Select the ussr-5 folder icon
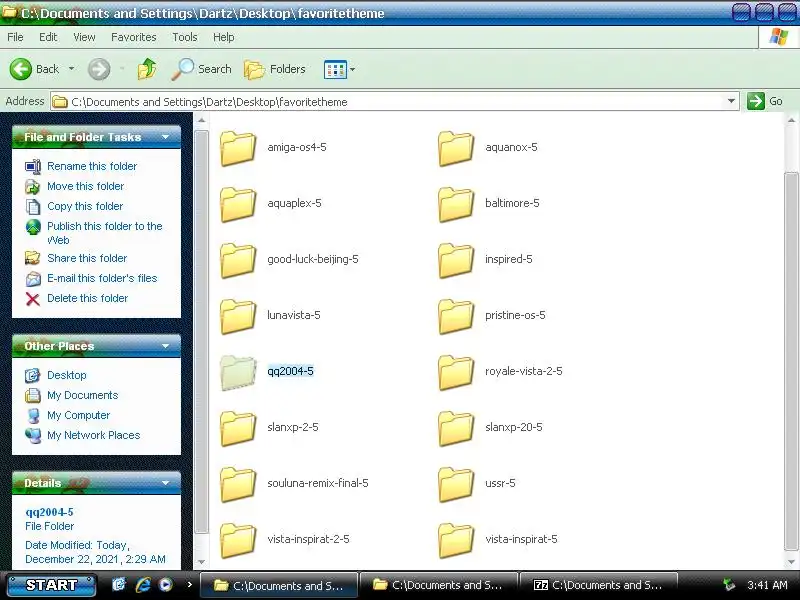This screenshot has width=800, height=600. [x=456, y=485]
